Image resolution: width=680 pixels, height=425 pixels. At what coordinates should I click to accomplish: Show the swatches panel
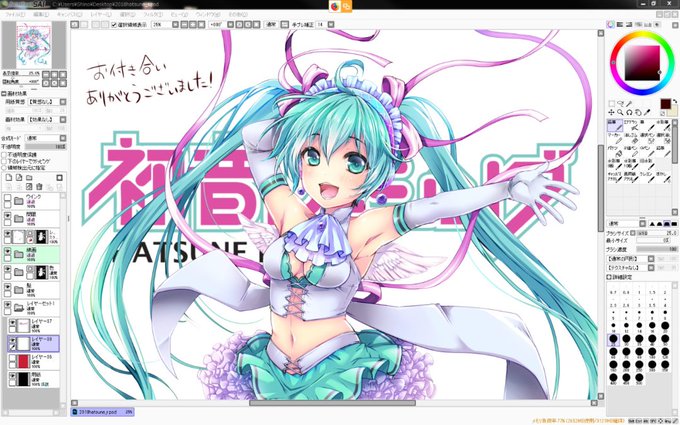click(x=647, y=24)
